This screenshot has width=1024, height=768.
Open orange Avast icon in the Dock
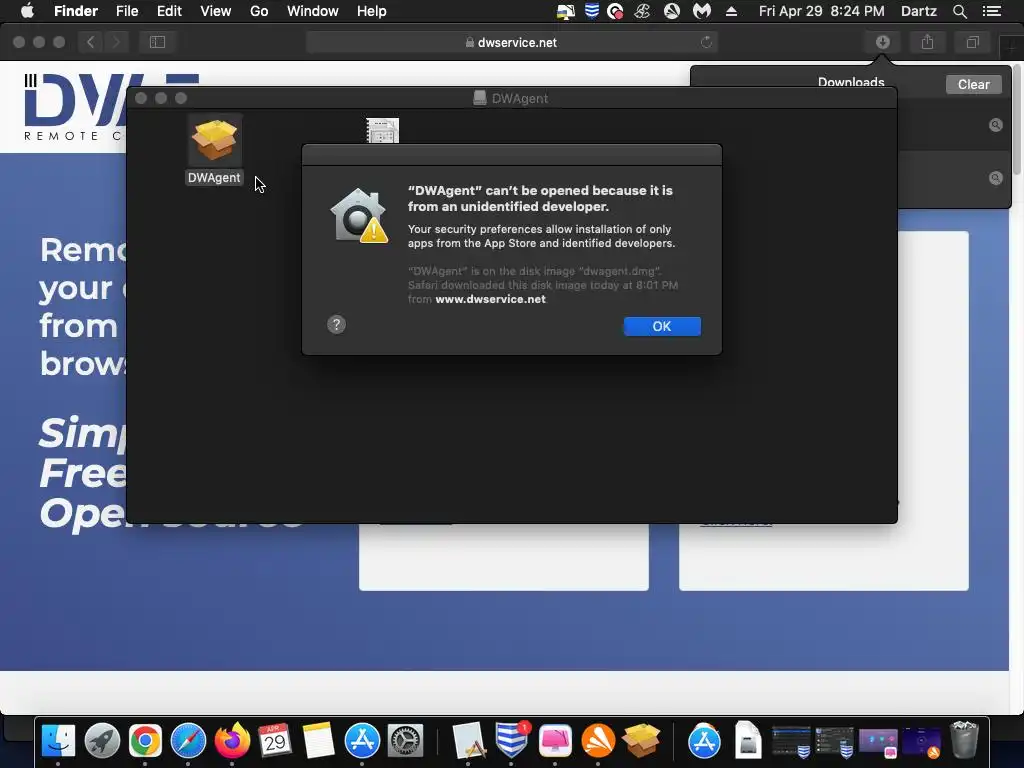click(x=598, y=741)
